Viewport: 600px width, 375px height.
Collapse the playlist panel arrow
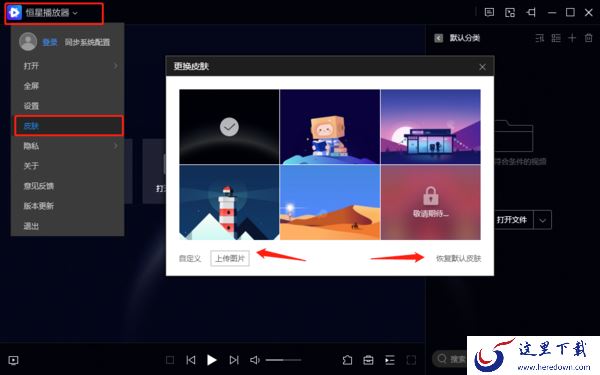click(439, 38)
